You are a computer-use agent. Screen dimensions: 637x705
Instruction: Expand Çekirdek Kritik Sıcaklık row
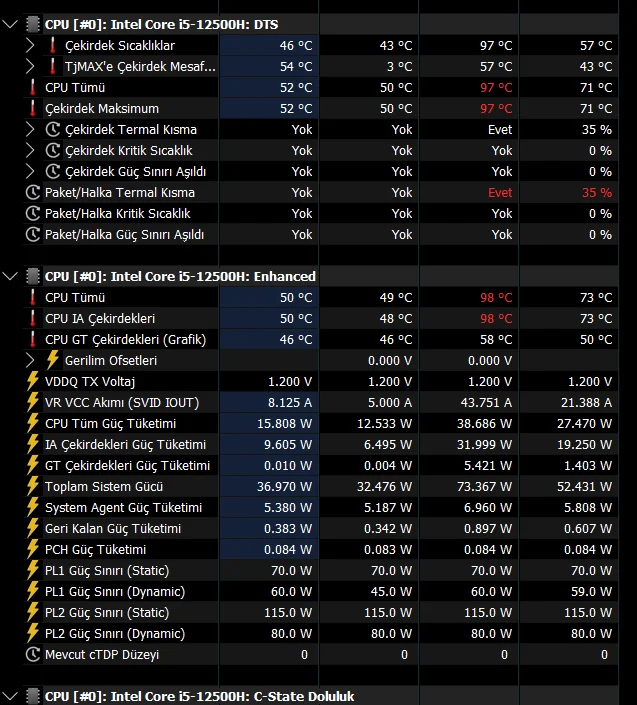30,150
